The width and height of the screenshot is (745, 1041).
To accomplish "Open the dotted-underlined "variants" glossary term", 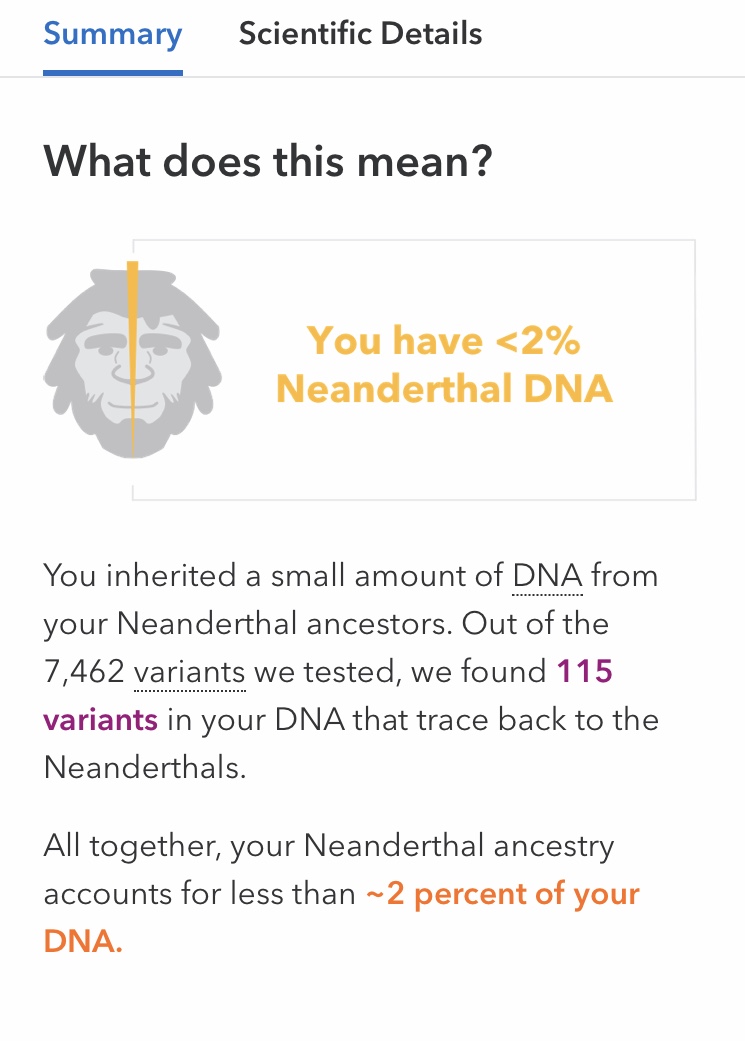I will point(190,673).
